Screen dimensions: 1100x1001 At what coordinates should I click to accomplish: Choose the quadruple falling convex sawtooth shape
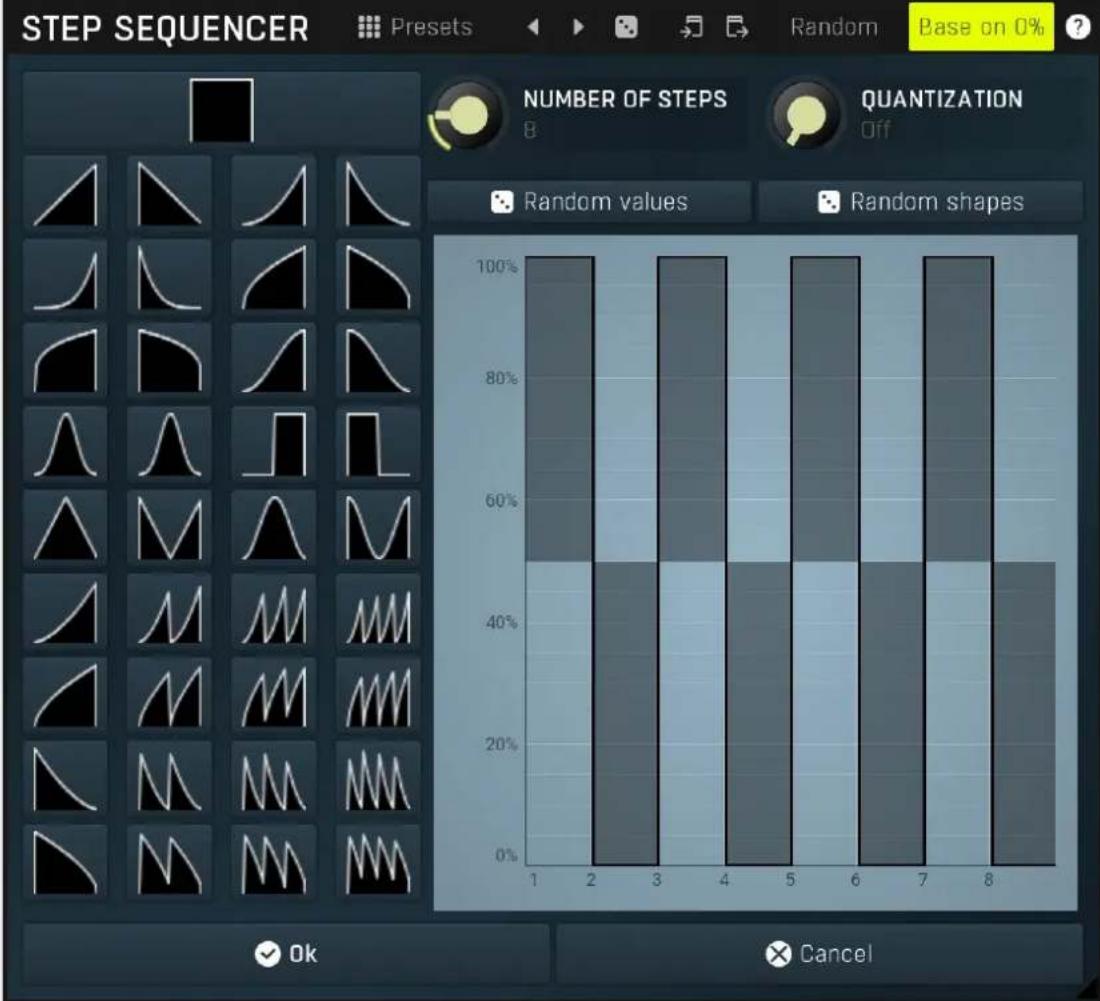(x=377, y=862)
